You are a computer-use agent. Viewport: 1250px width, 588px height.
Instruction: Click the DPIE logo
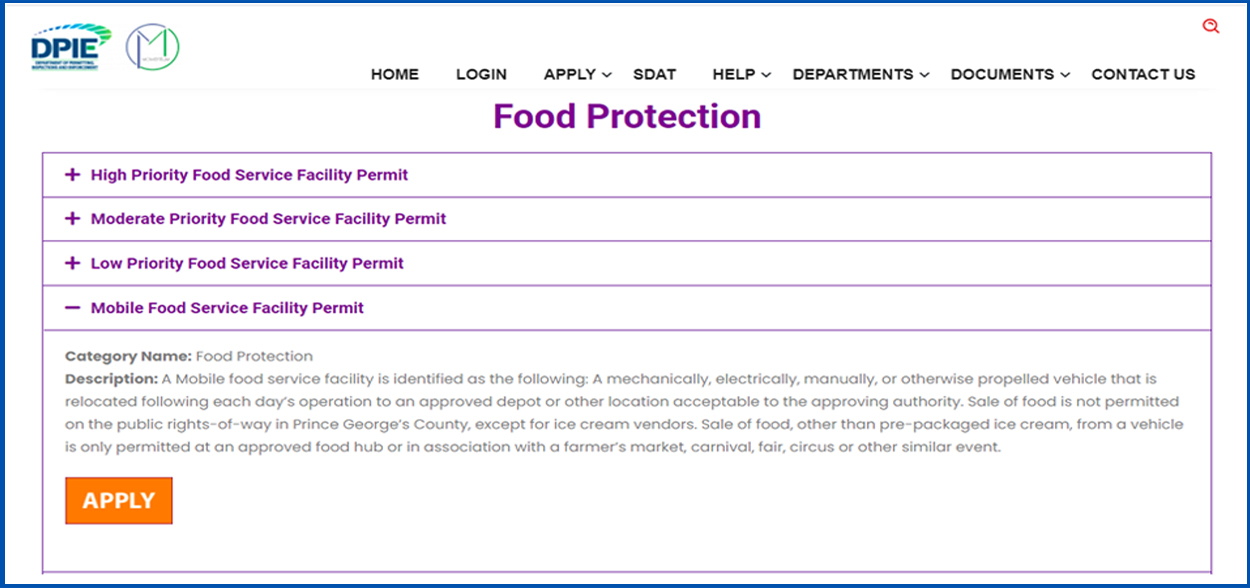pos(70,48)
